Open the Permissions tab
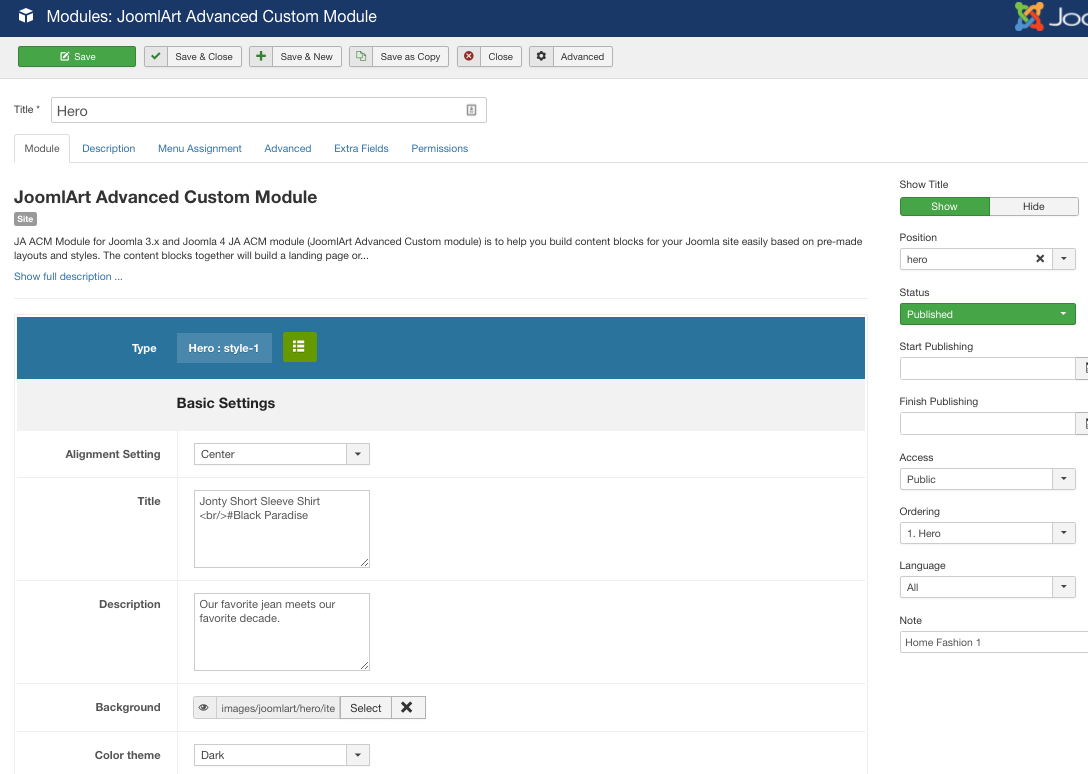The image size is (1088, 774). click(439, 149)
